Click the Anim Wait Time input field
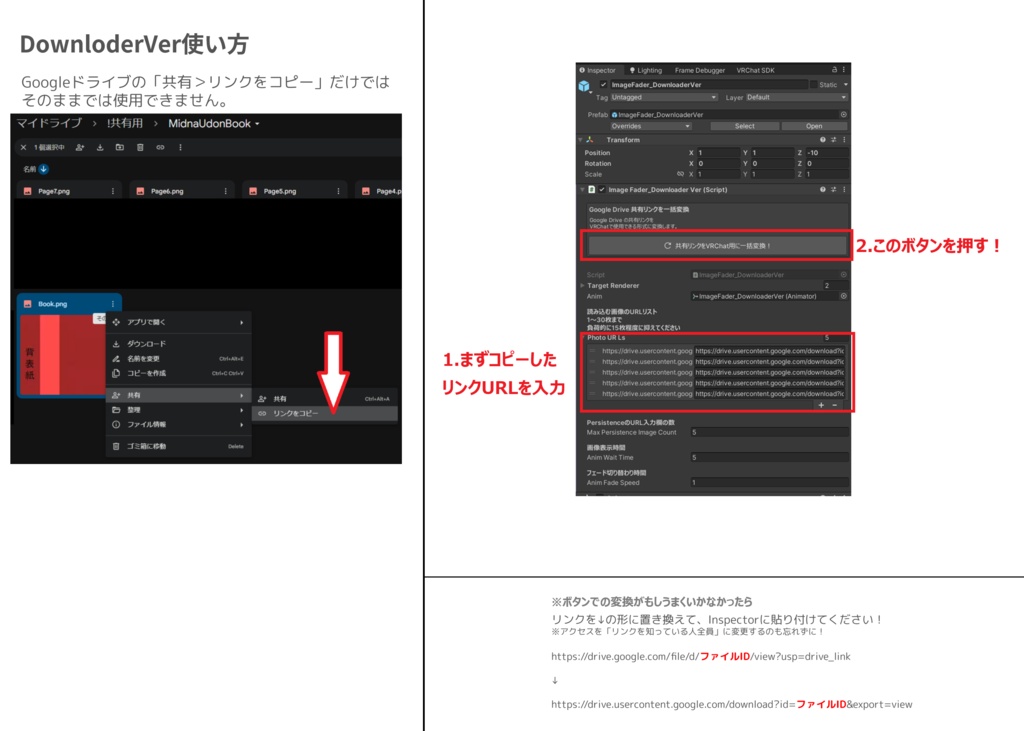This screenshot has width=1024, height=731. coord(770,457)
